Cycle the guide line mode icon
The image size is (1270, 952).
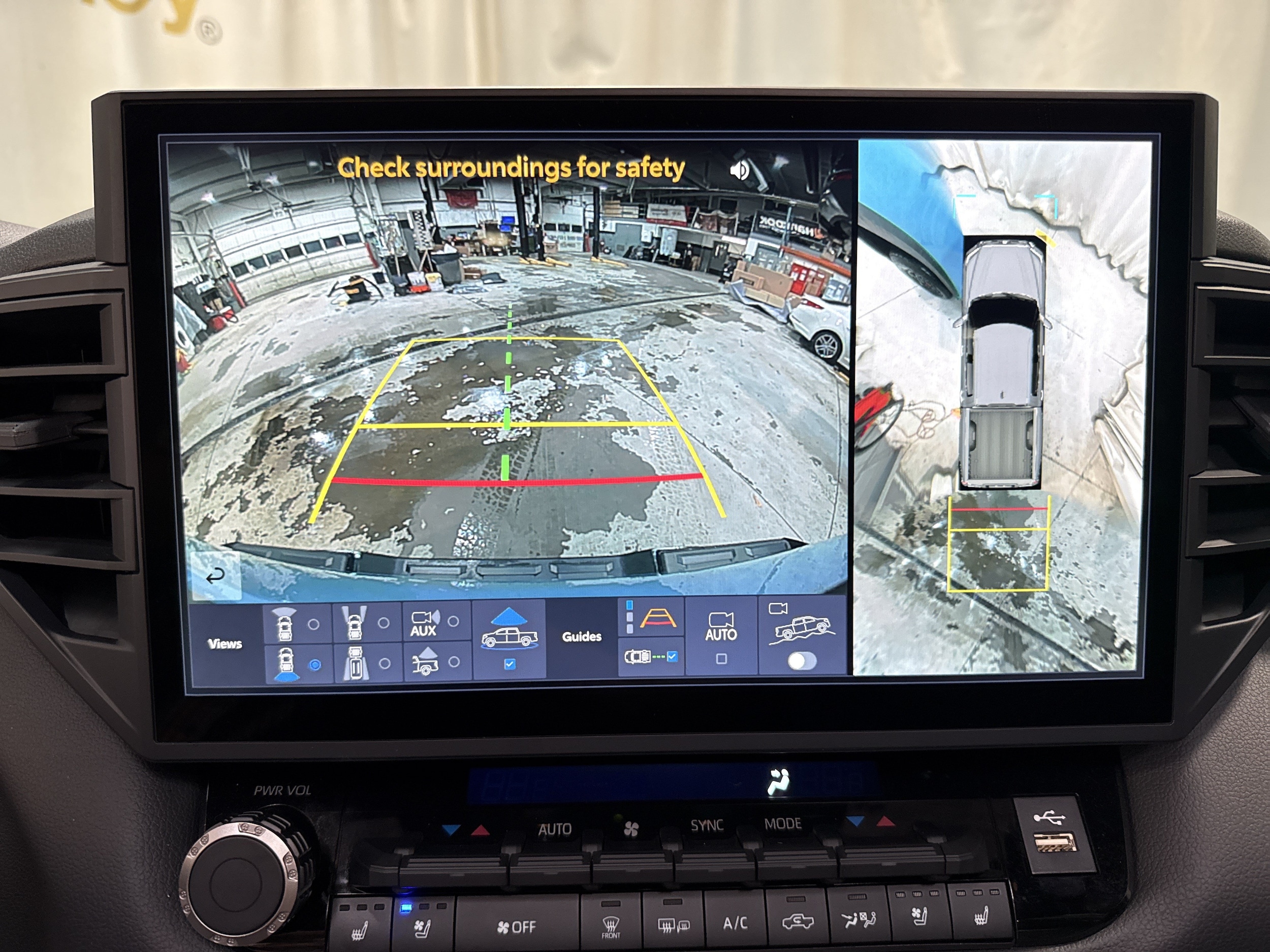coord(651,617)
